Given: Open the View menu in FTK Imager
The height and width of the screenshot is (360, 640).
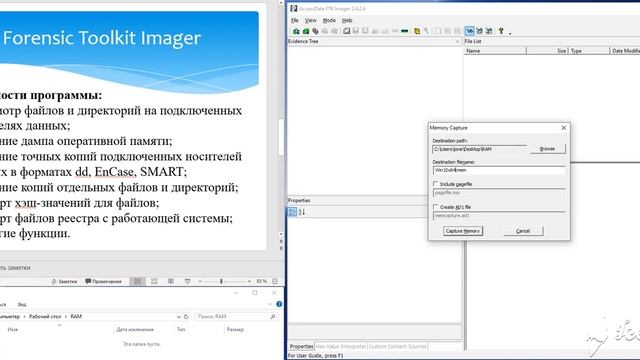Looking at the screenshot, I should pyautogui.click(x=311, y=20).
